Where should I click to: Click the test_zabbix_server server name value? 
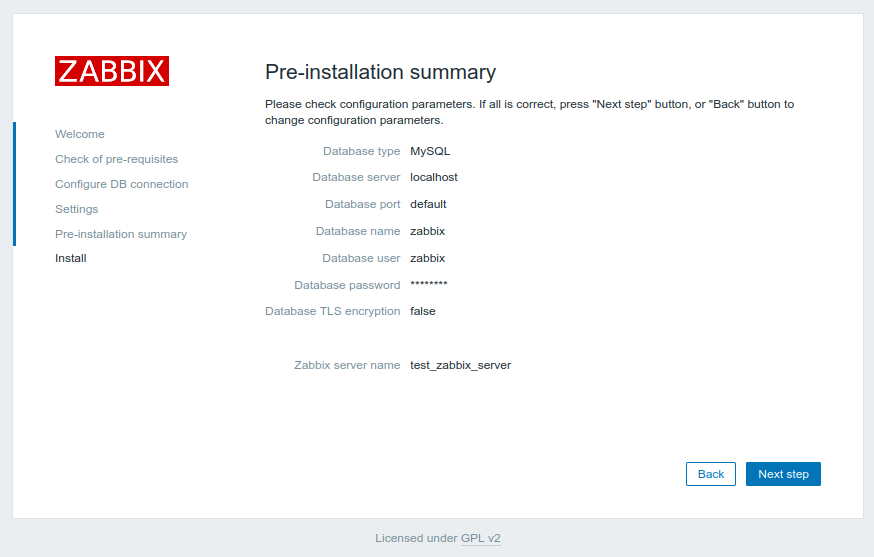click(x=460, y=365)
